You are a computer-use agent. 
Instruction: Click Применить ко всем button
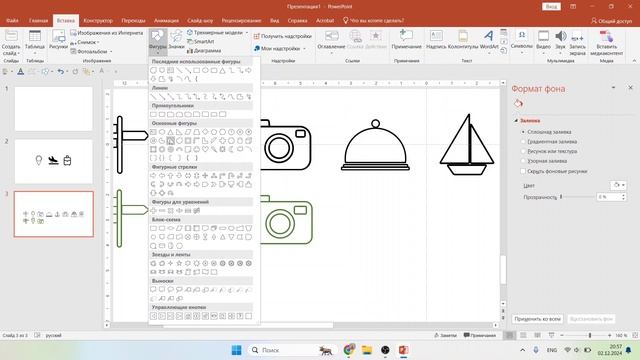pos(538,319)
